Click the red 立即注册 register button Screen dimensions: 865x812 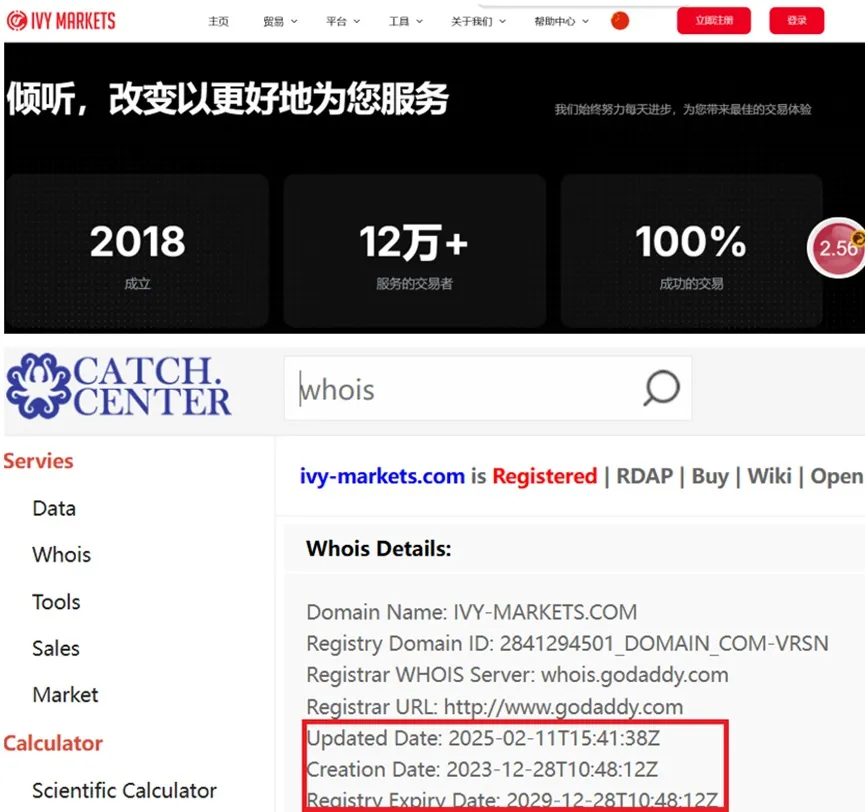pyautogui.click(x=714, y=20)
